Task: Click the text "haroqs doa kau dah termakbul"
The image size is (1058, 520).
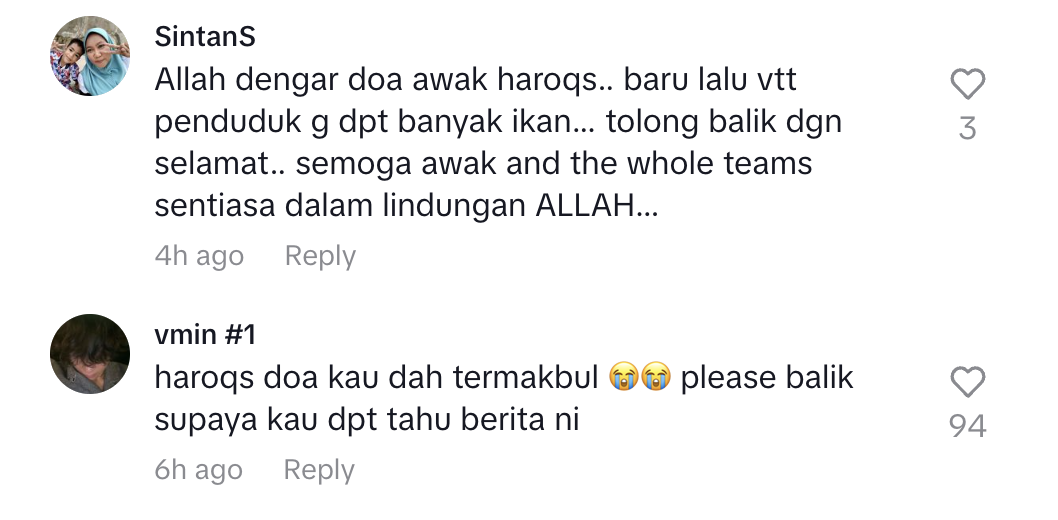Action: (x=377, y=378)
